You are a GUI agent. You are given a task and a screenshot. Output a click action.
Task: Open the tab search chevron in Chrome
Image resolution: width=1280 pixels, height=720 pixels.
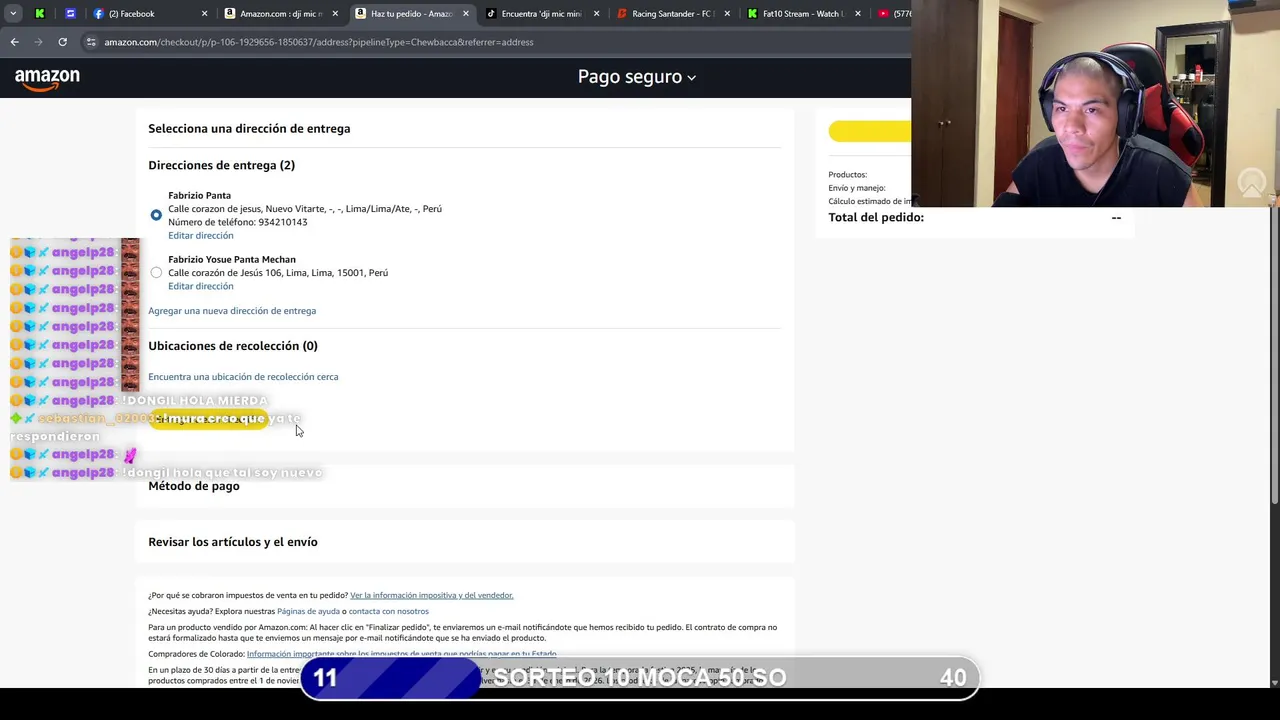click(13, 14)
